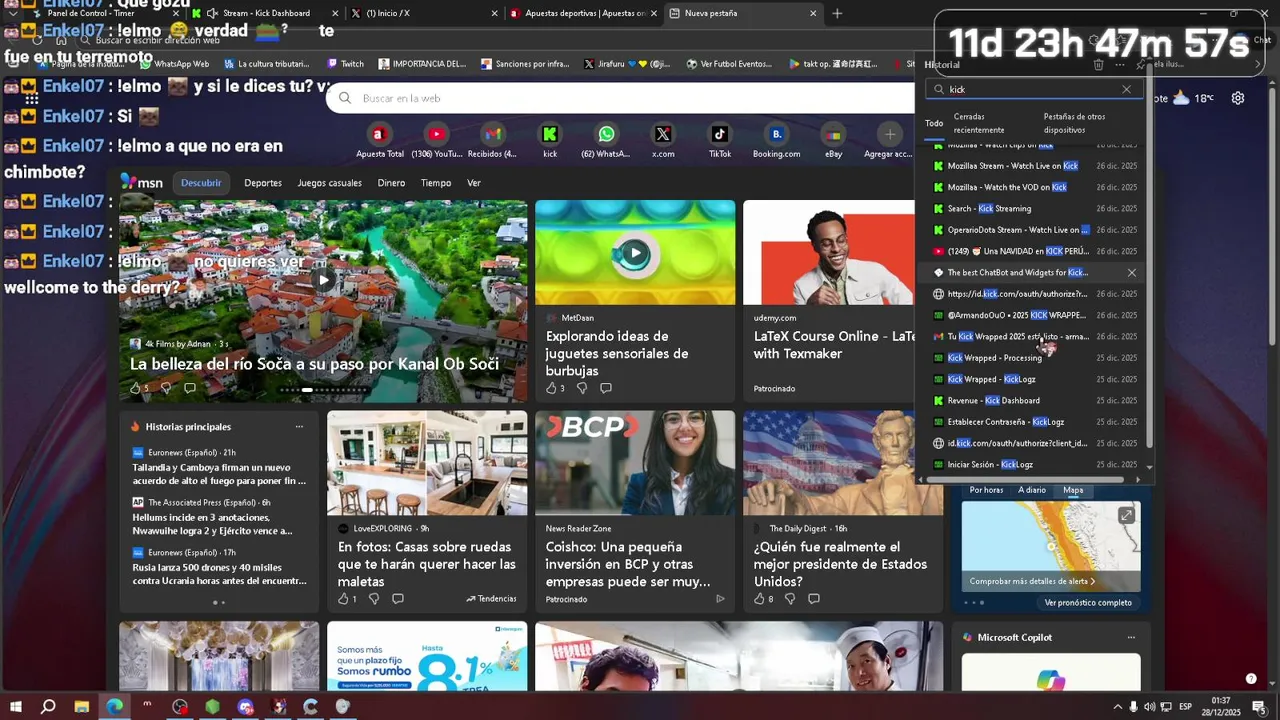
Task: Open 'Iniciar Sesión - KickLogz' history entry
Action: coord(1035,465)
